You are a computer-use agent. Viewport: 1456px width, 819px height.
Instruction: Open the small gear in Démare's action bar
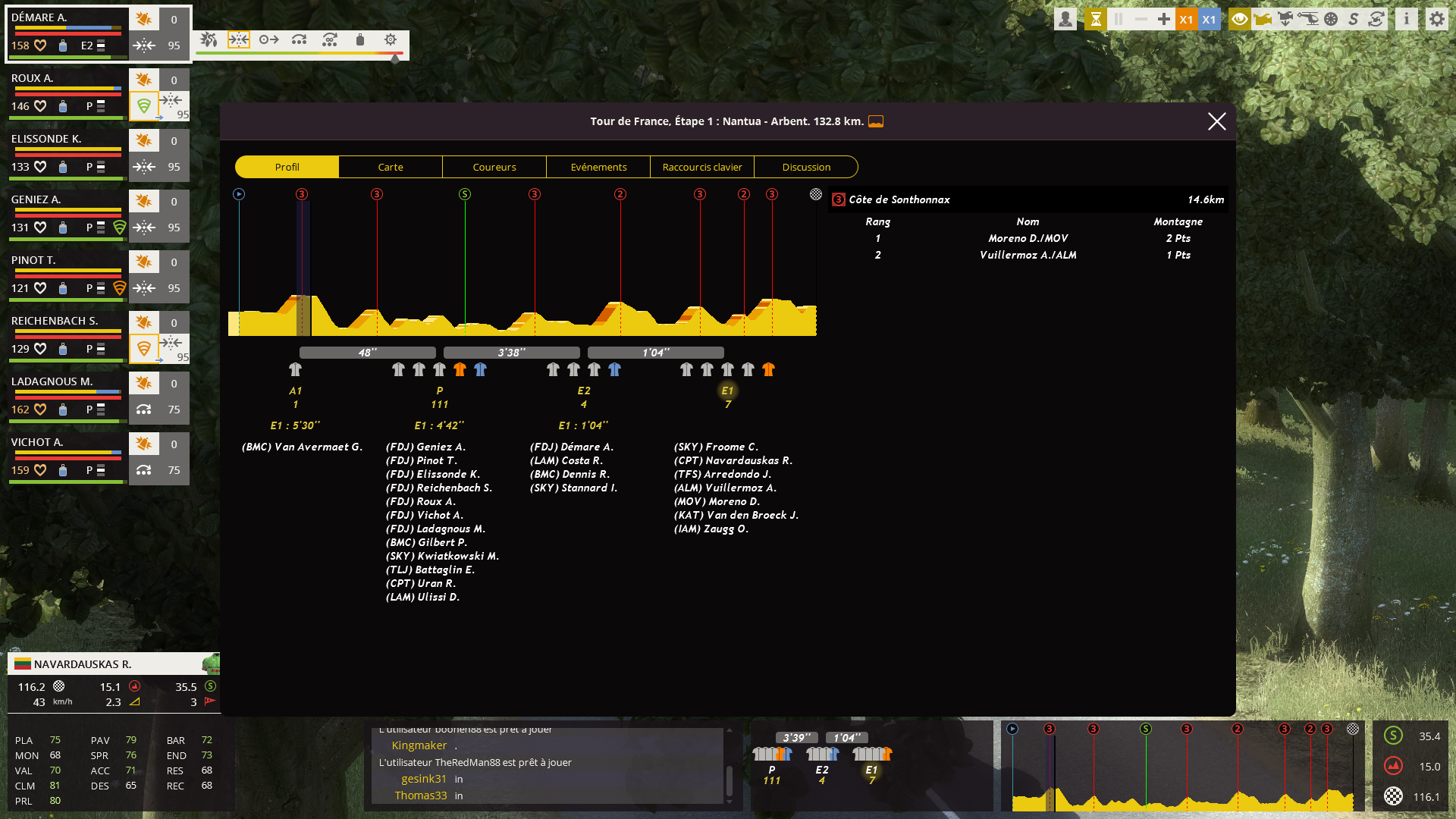coord(391,39)
